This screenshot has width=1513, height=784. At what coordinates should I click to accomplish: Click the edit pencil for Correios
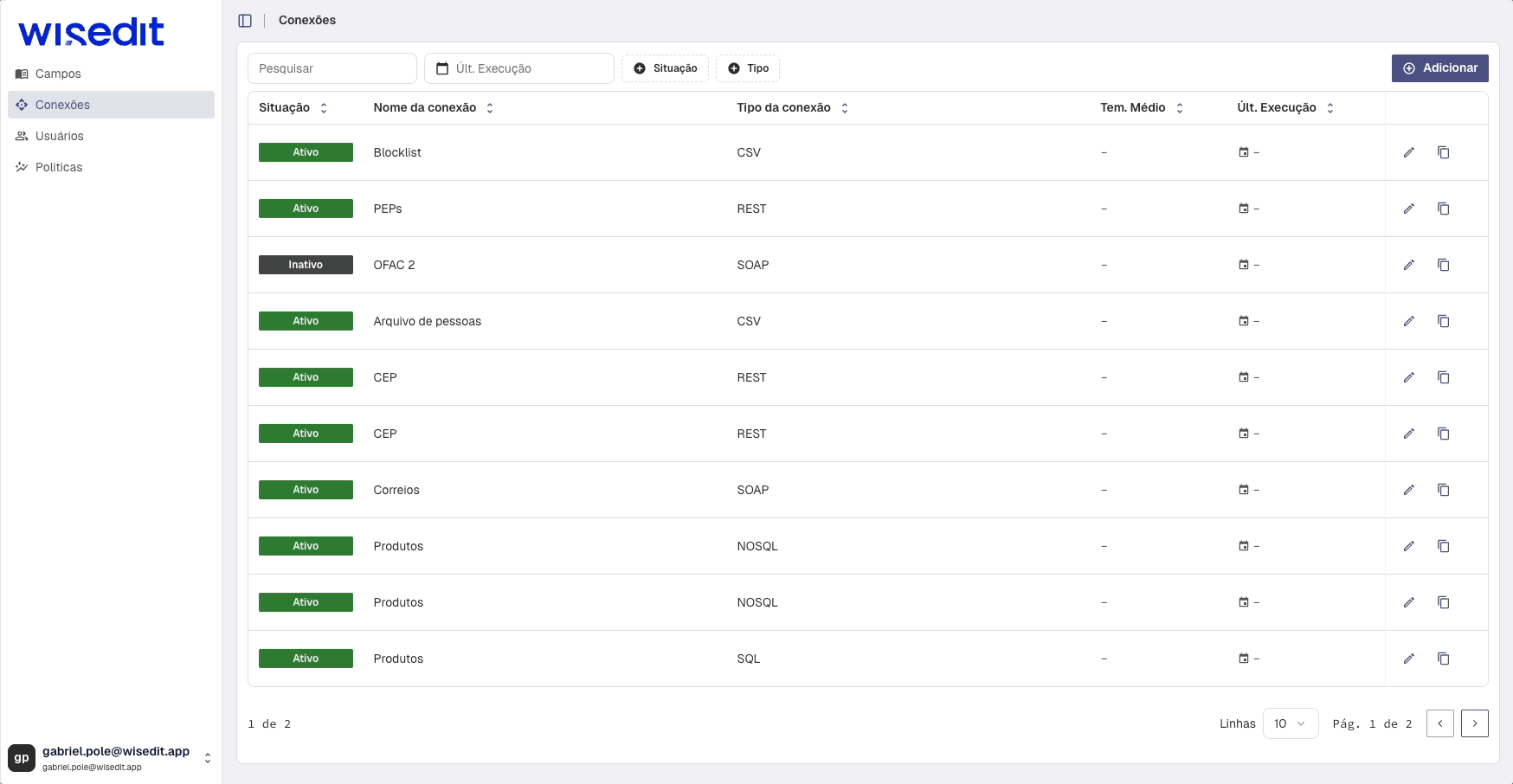click(x=1408, y=490)
